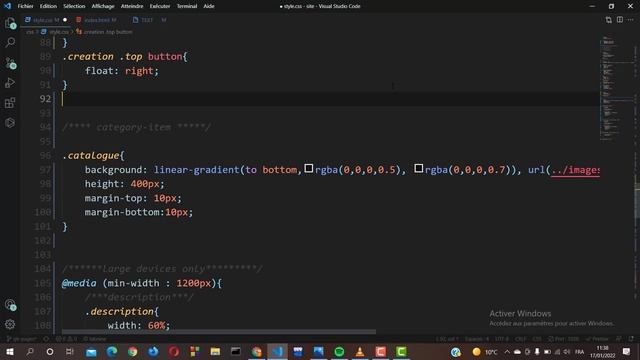Click the hexagon icon below Extensions in activity bar
640x360 pixels.
pyautogui.click(x=10, y=122)
